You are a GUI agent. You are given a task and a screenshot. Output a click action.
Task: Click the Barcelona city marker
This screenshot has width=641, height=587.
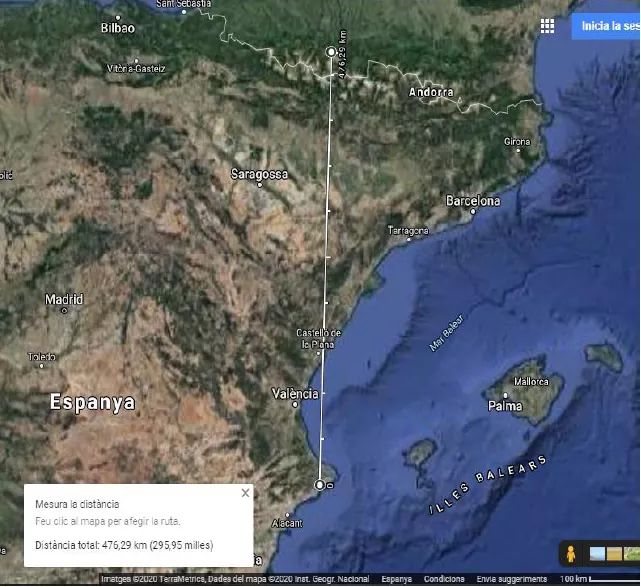click(x=473, y=212)
